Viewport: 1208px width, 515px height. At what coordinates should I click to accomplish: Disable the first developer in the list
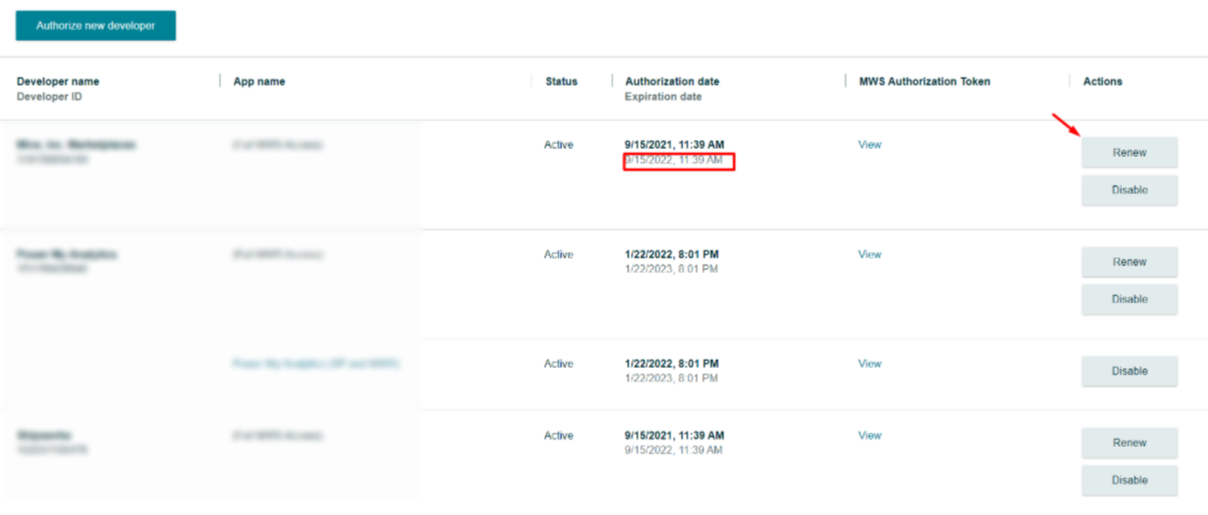1129,190
